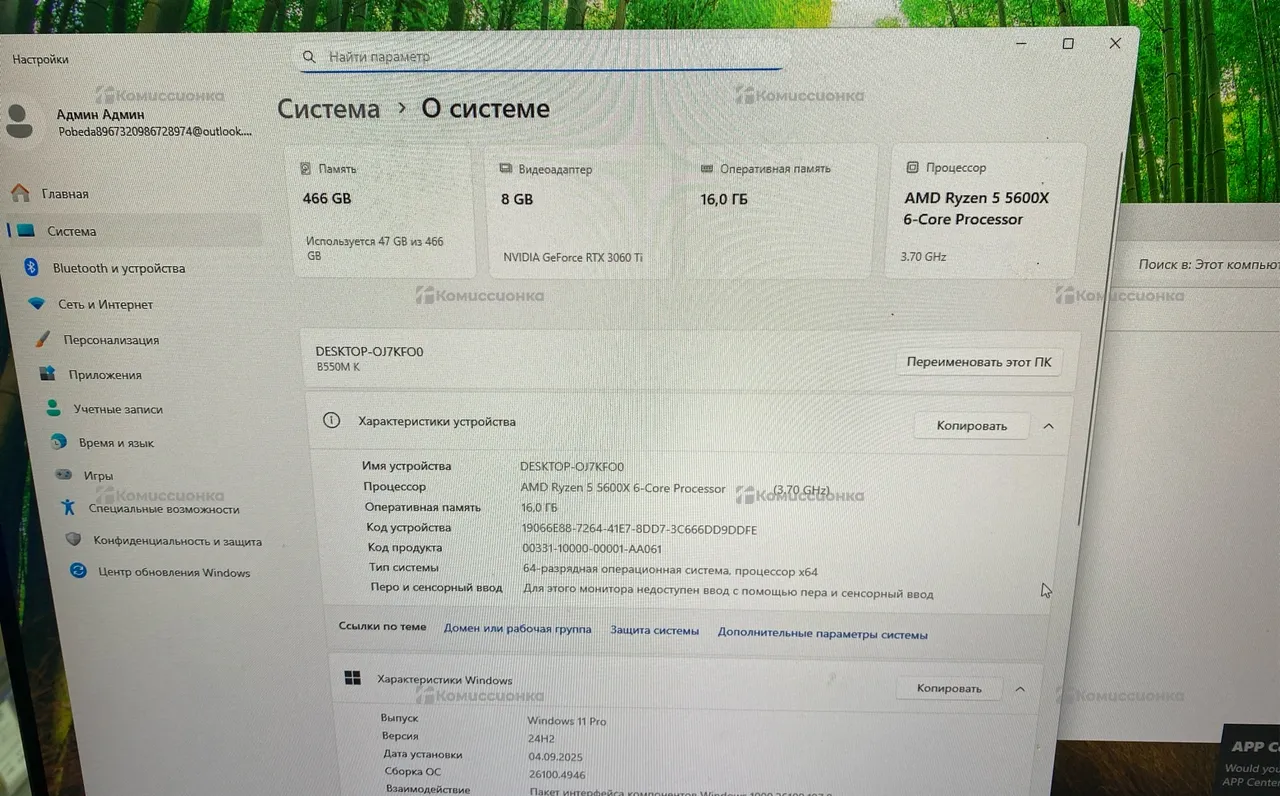The image size is (1280, 796).
Task: Open the Учетные записи person icon
Action: pyautogui.click(x=53, y=408)
